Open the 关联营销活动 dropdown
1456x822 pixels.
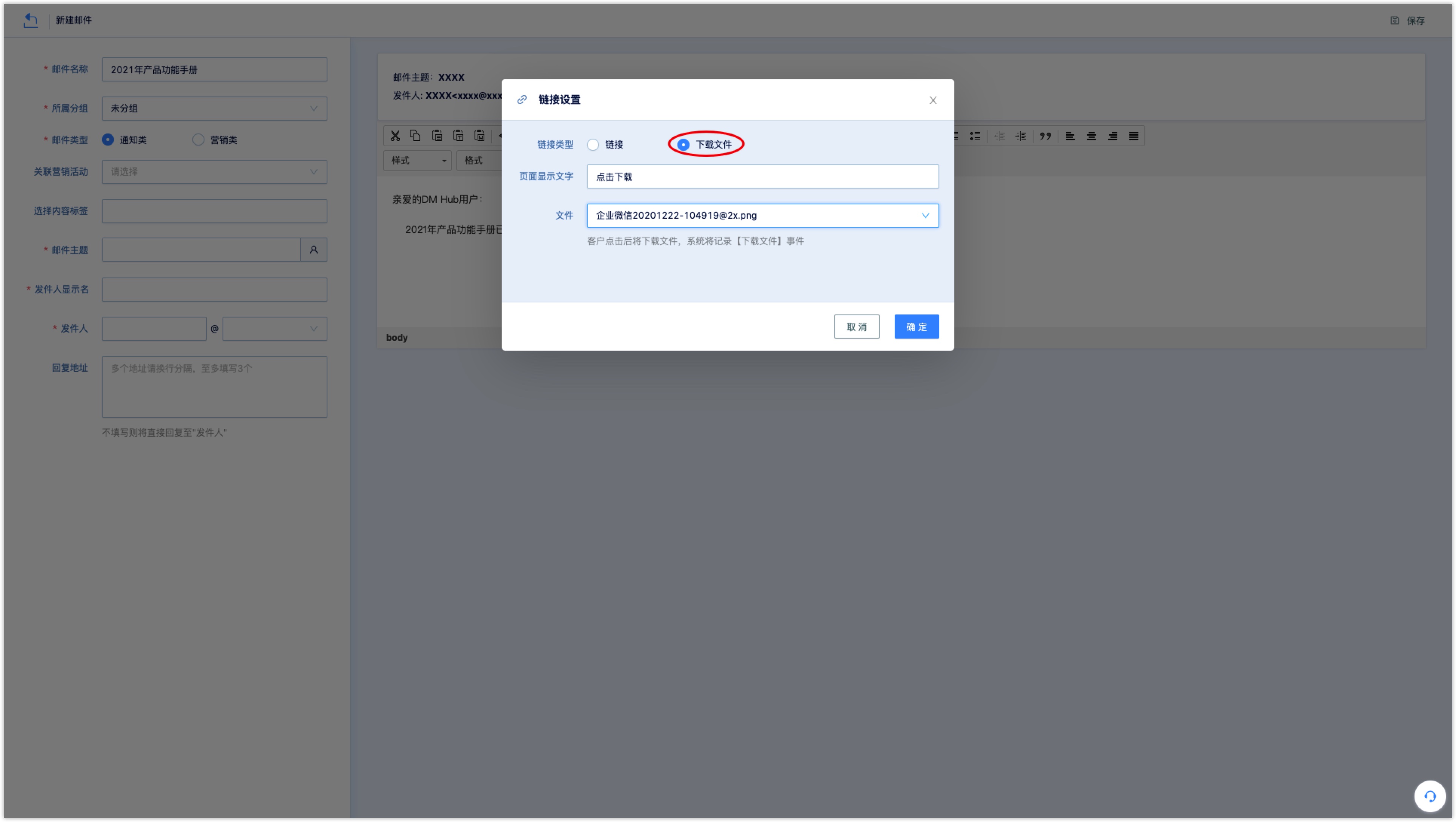(214, 172)
